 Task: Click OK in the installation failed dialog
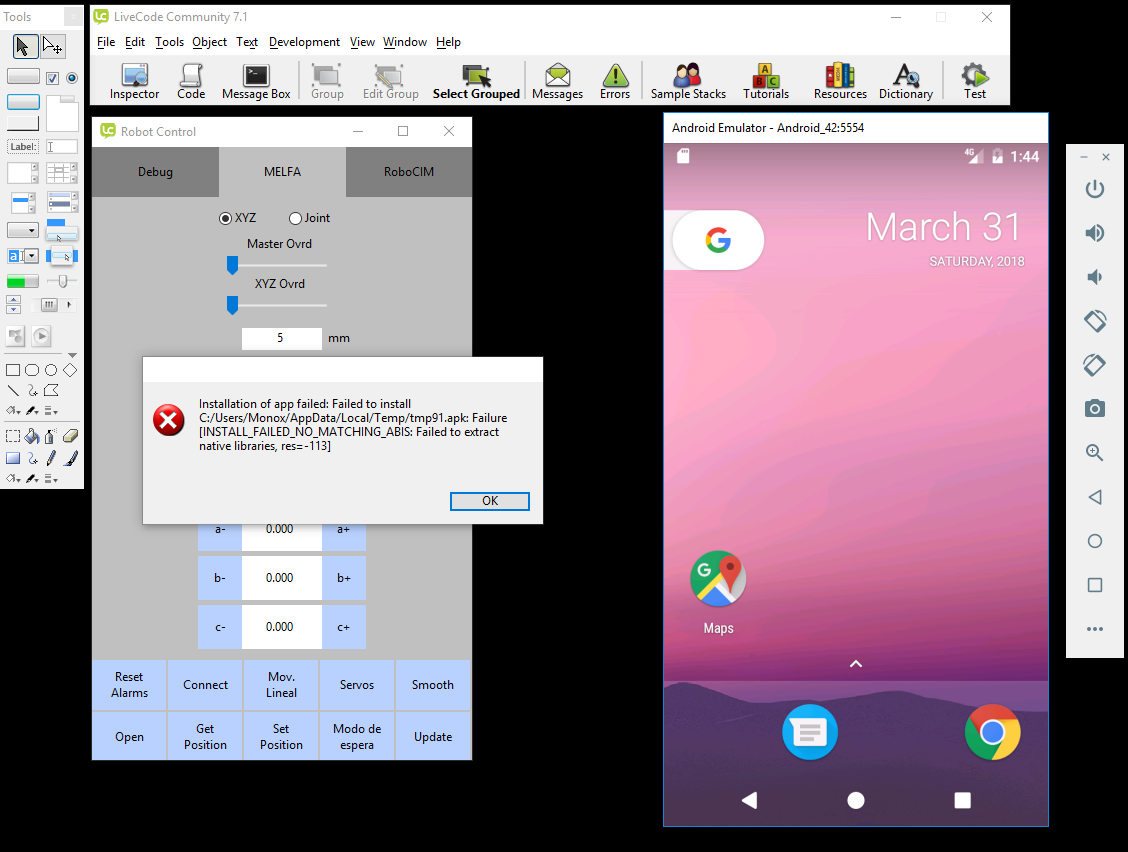tap(490, 501)
